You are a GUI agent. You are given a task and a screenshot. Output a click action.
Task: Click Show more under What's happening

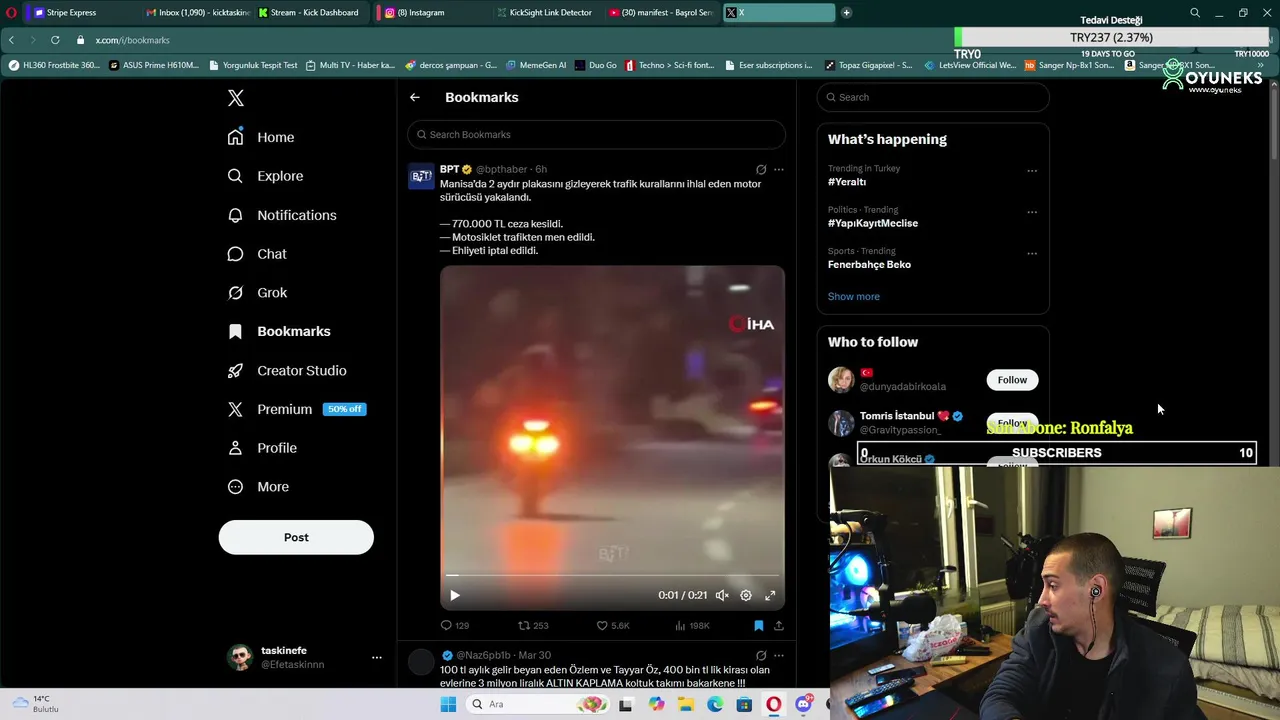click(x=854, y=296)
